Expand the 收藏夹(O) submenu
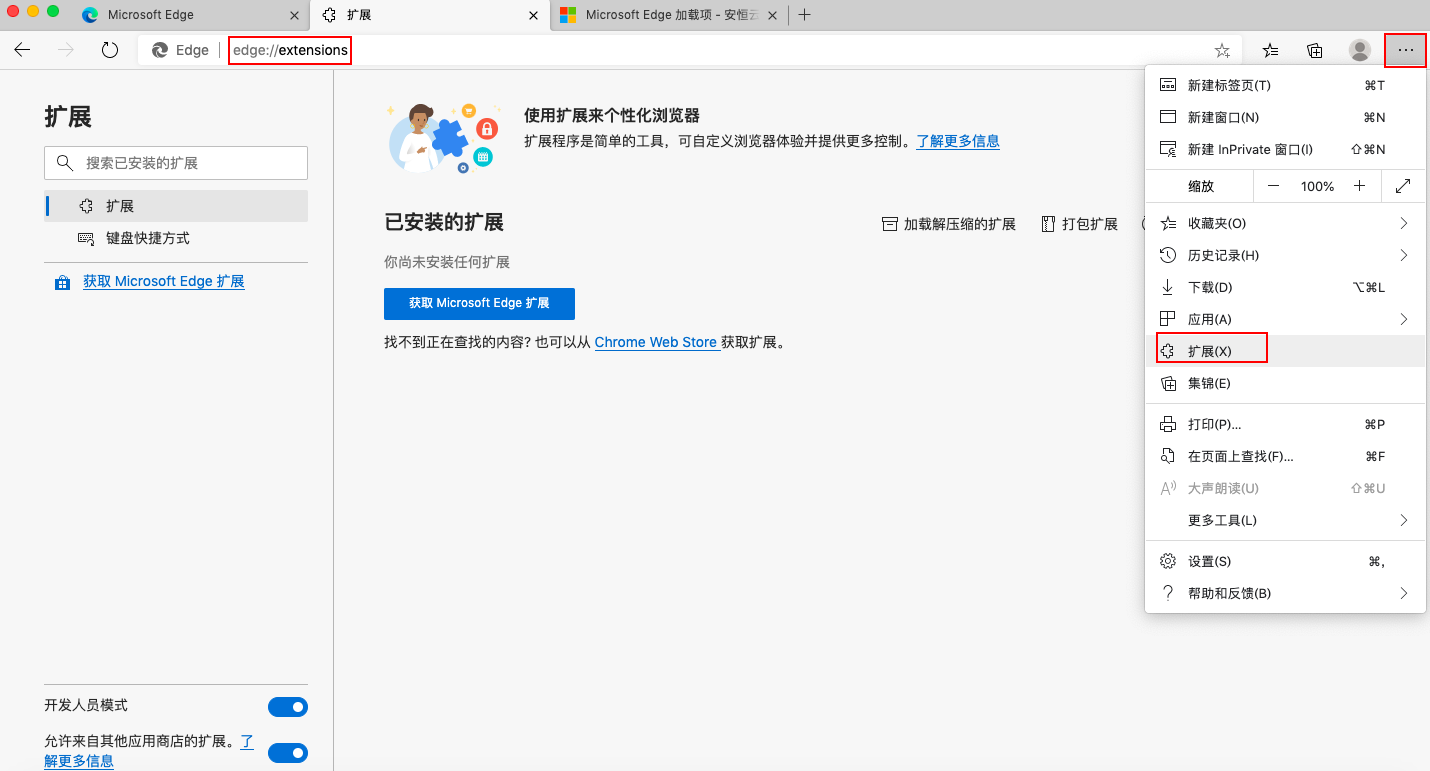Image resolution: width=1430 pixels, height=771 pixels. tap(1285, 224)
